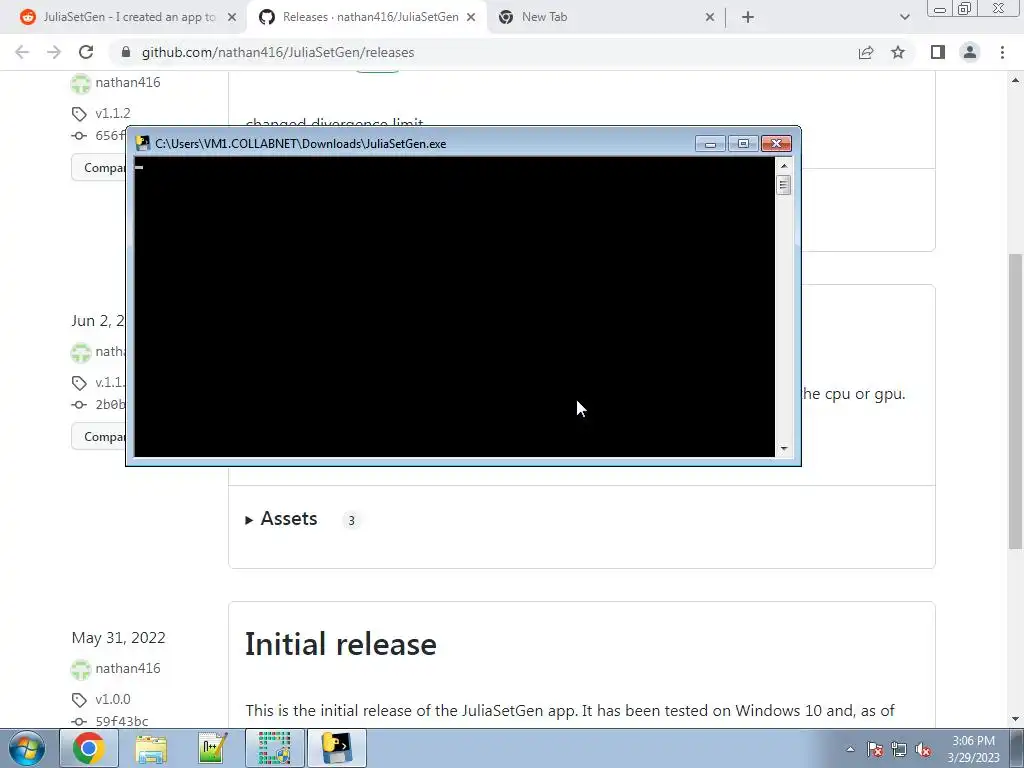The height and width of the screenshot is (768, 1024).
Task: Close the JuliaSetGen.exe console window
Action: click(x=776, y=144)
